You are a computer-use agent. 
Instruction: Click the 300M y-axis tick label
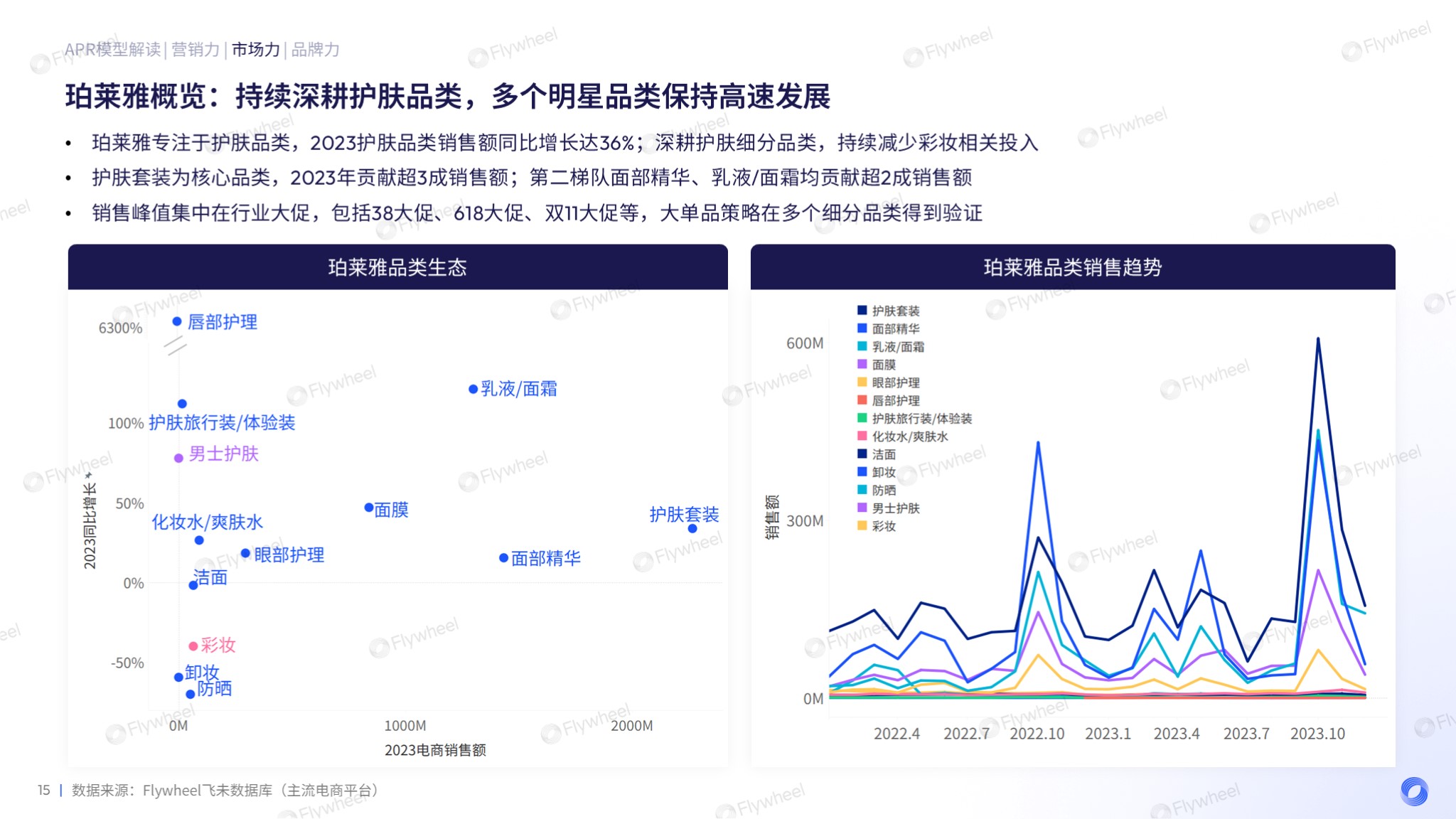click(x=805, y=521)
